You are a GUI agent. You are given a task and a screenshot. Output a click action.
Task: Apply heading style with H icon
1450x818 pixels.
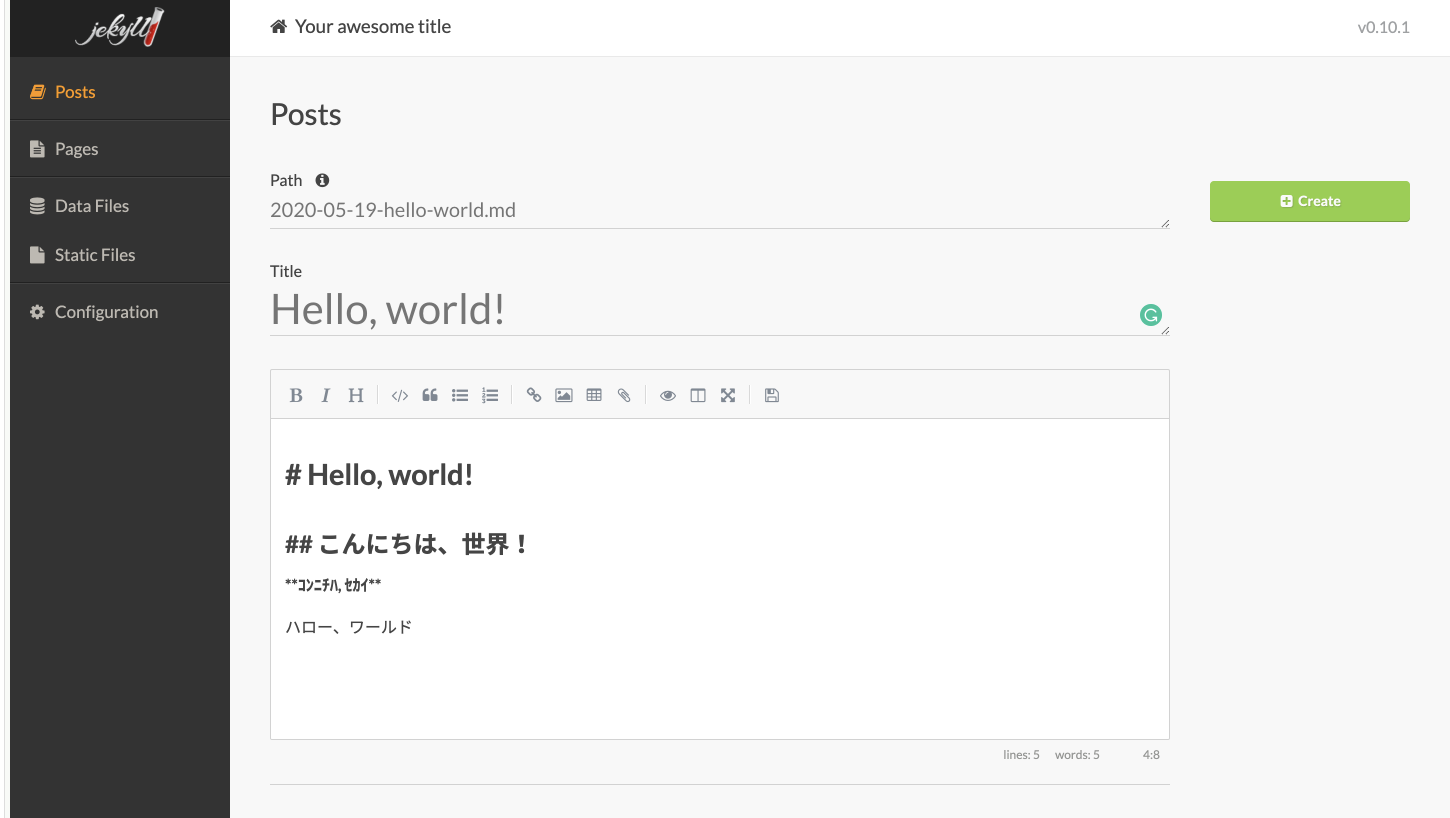pos(355,395)
